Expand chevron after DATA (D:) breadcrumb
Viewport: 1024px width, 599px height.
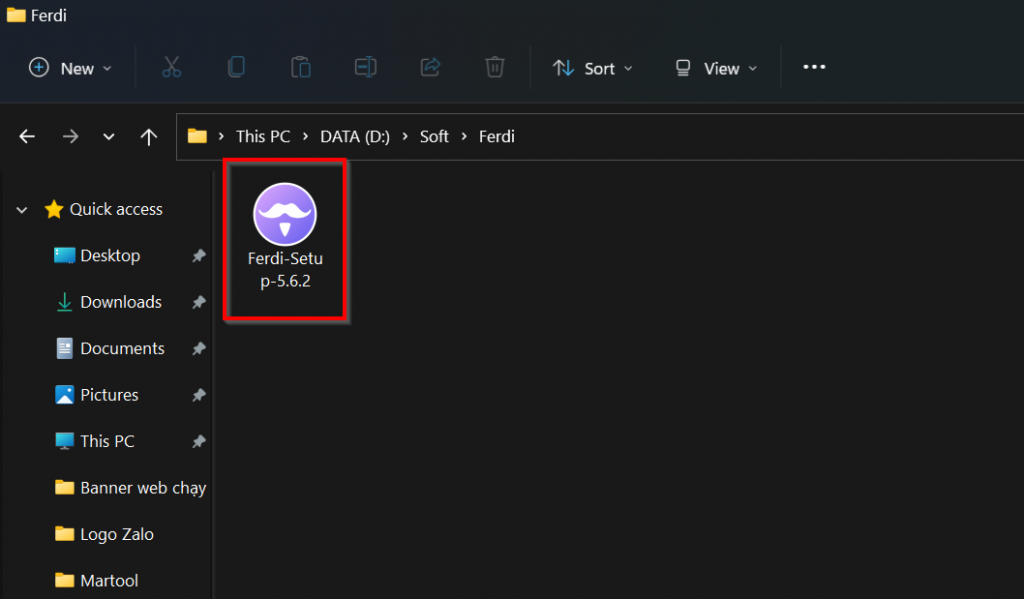(405, 137)
